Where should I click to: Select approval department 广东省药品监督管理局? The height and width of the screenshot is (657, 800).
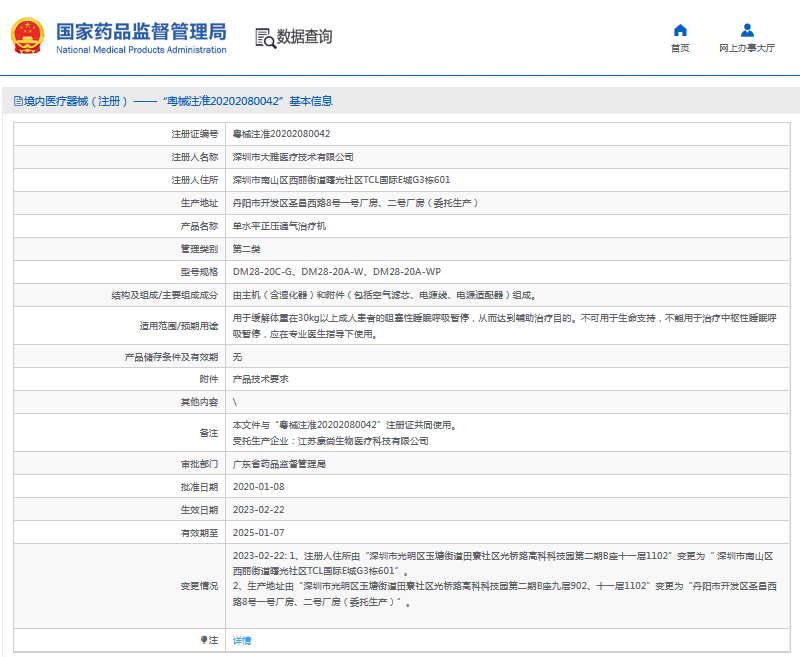tap(279, 464)
